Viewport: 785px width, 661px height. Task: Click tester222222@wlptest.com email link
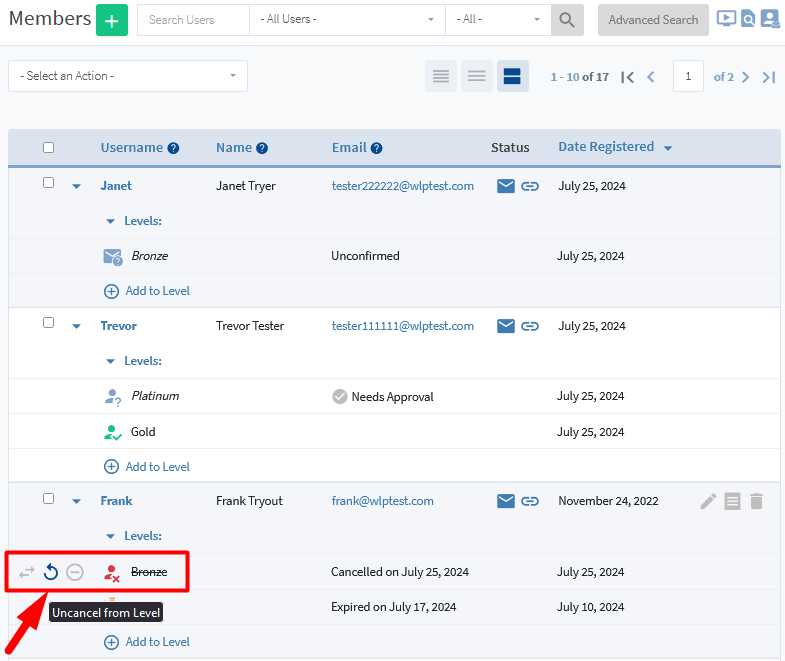(x=403, y=186)
